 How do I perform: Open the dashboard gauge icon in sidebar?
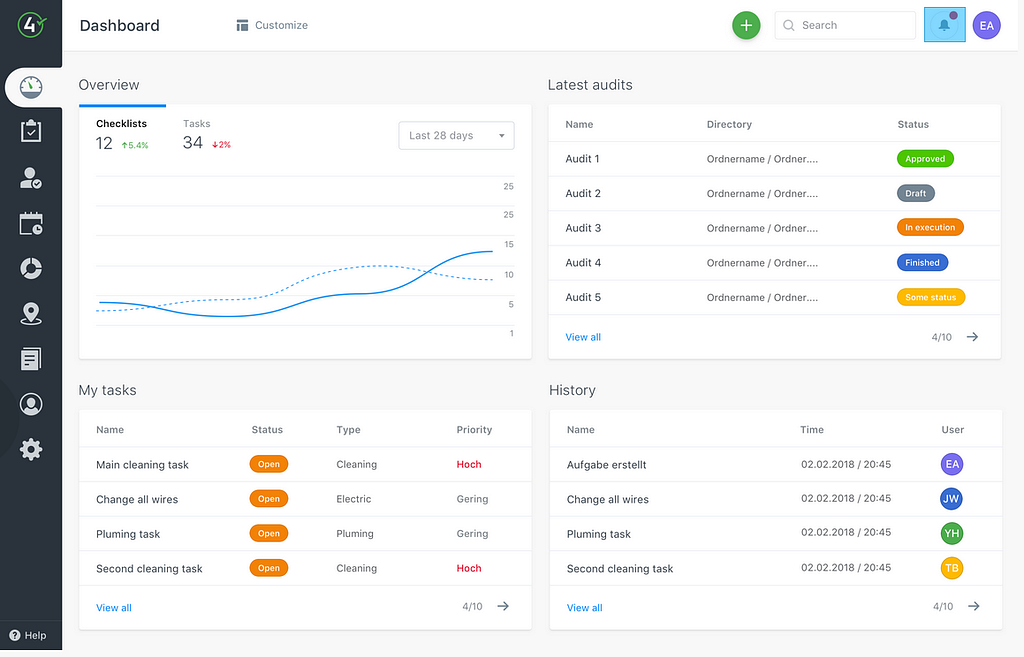(x=31, y=87)
